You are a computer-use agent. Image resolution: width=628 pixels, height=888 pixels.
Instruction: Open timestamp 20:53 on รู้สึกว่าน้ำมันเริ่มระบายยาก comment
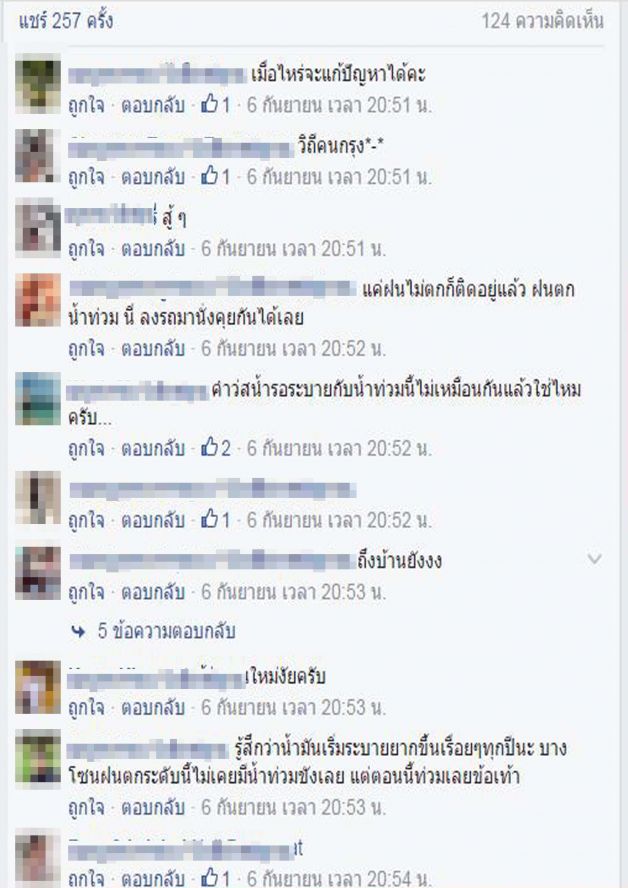[293, 806]
